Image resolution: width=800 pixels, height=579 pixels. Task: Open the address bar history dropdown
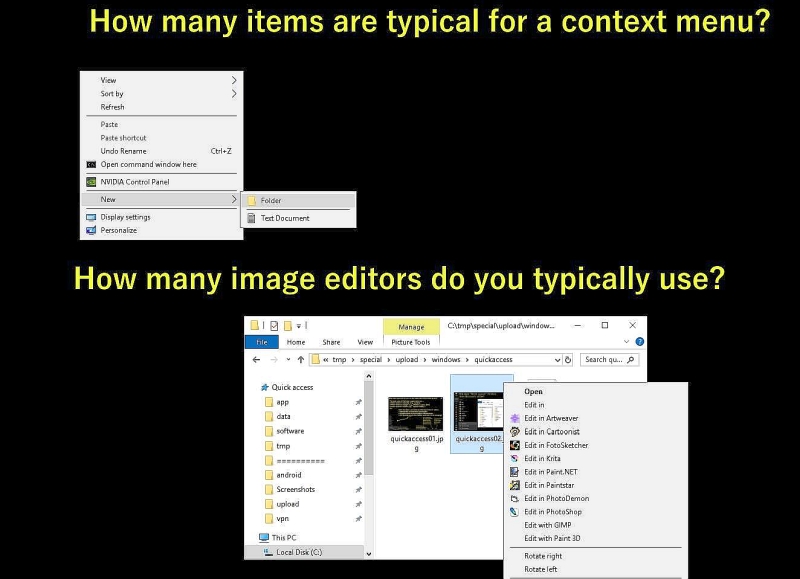point(557,360)
